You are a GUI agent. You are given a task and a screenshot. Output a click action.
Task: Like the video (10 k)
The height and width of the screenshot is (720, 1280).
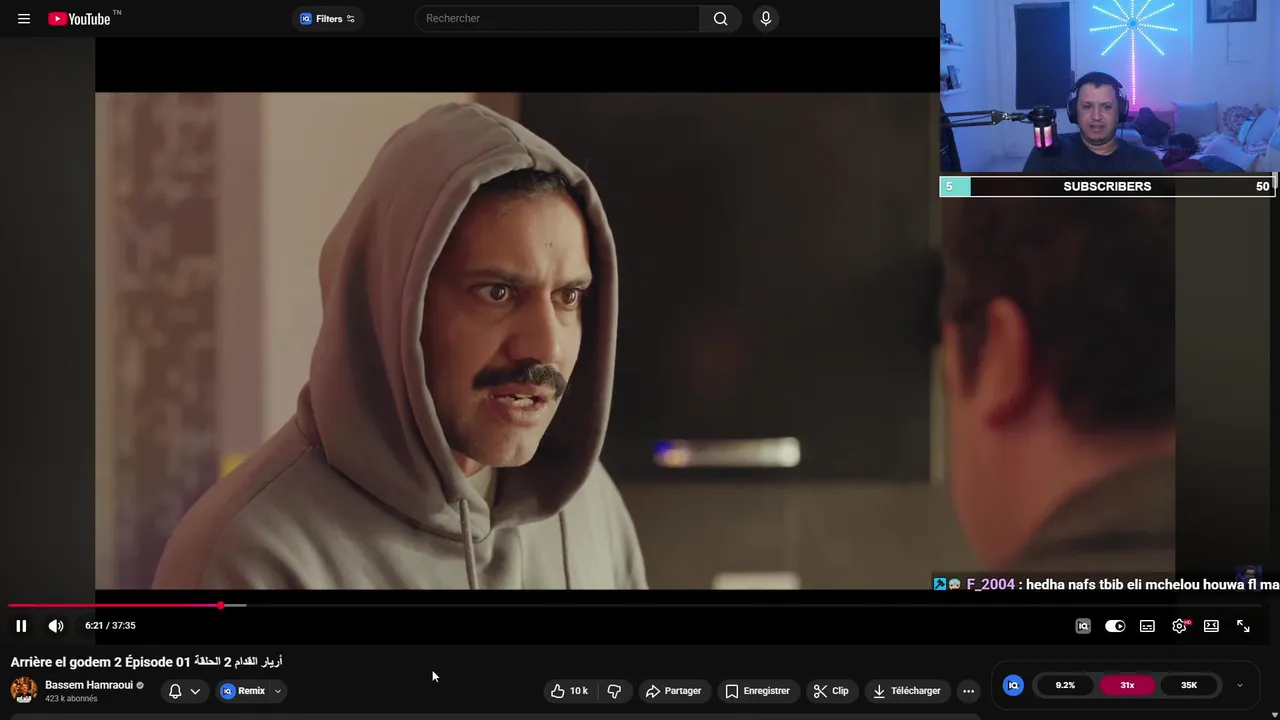(x=570, y=691)
